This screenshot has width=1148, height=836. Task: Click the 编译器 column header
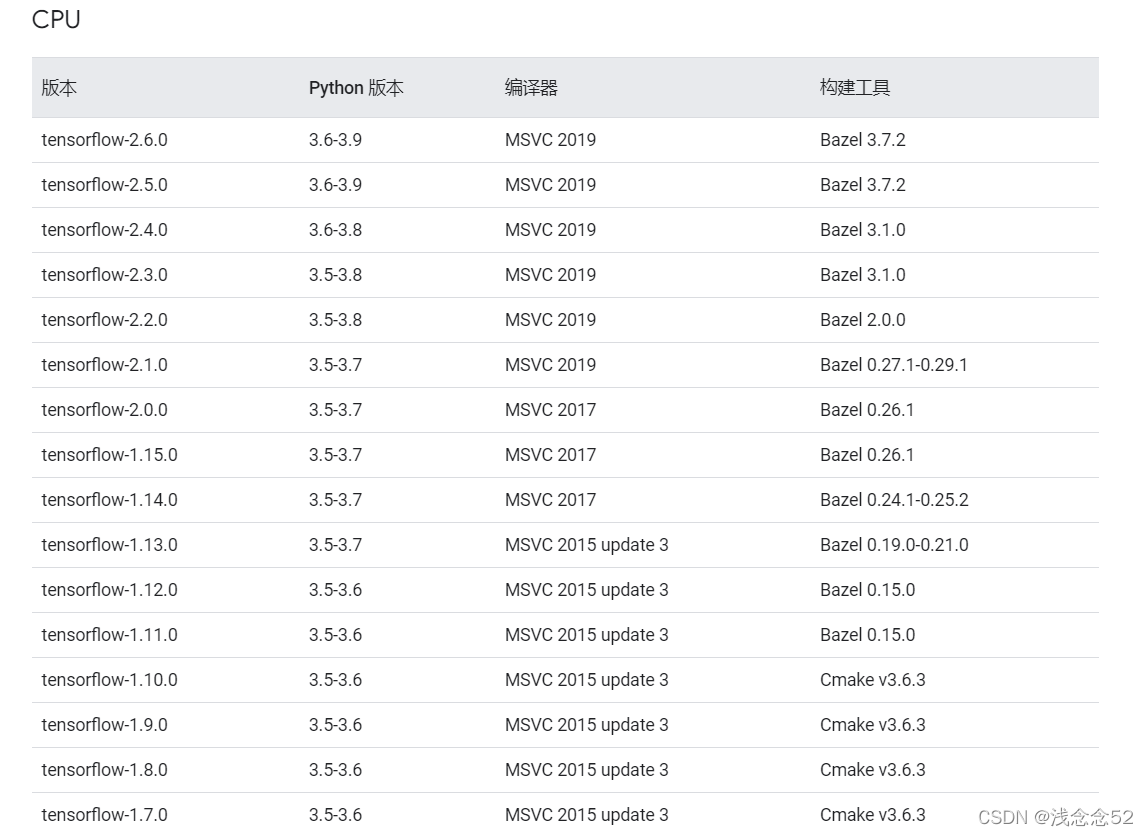(532, 88)
